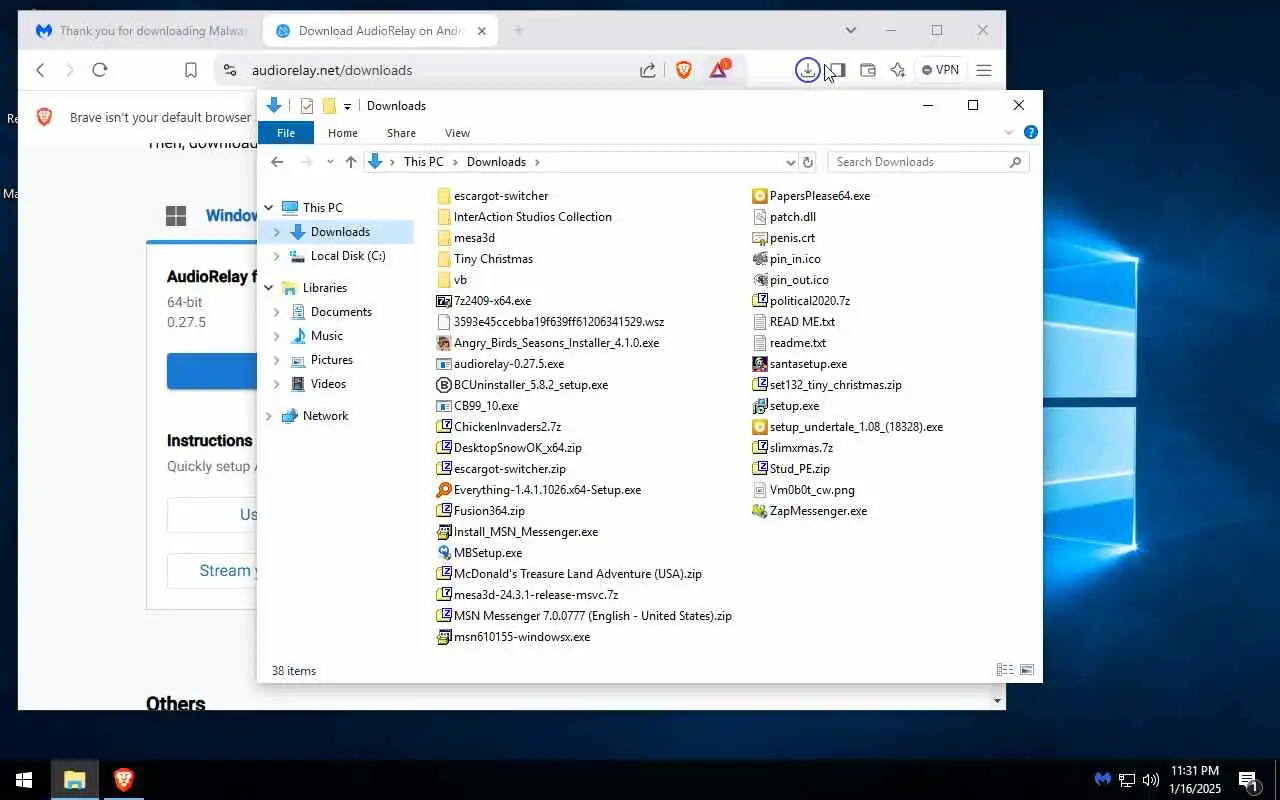The width and height of the screenshot is (1280, 800).
Task: Open new tab in Brave
Action: [x=518, y=31]
